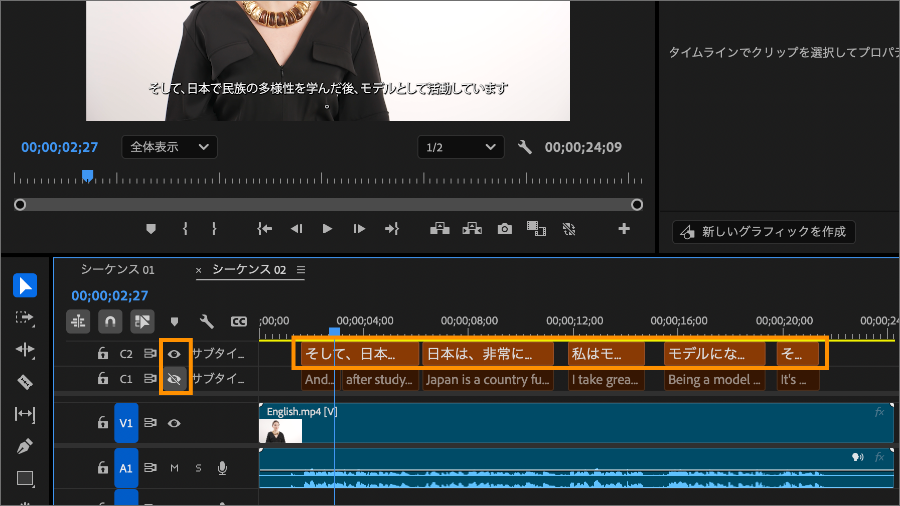Close the シーケンス 02 tab
The width and height of the screenshot is (900, 506).
coord(198,270)
